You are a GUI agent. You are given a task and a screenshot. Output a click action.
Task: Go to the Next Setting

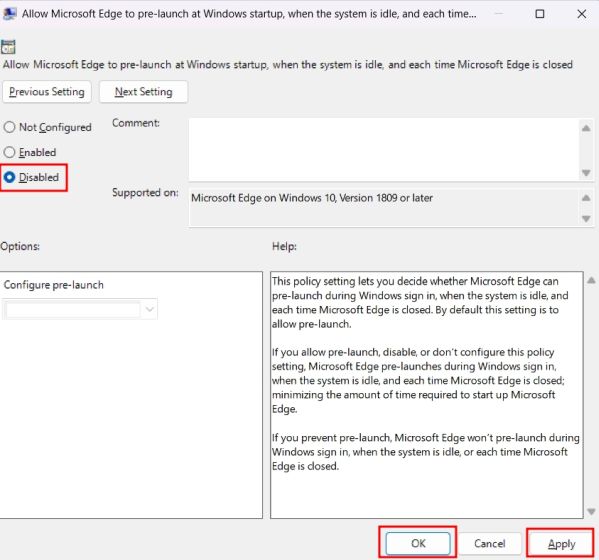coord(143,92)
